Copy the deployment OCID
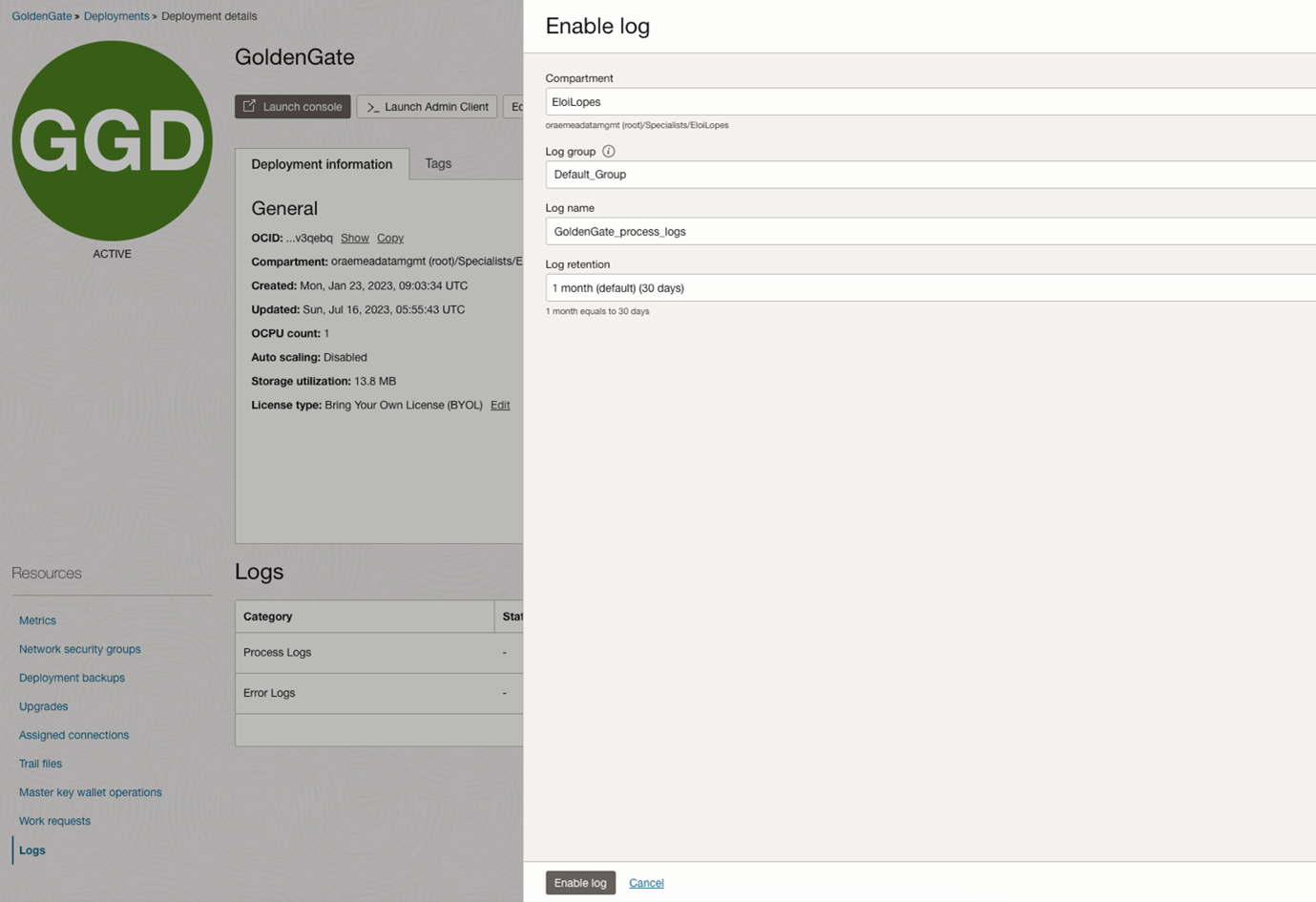 (x=389, y=238)
